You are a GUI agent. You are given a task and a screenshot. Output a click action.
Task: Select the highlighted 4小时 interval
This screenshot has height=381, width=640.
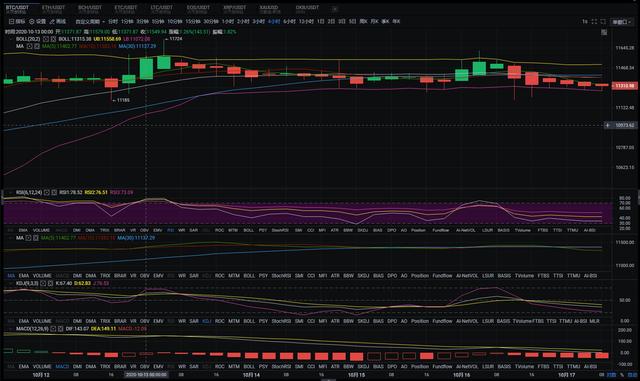[x=273, y=21]
